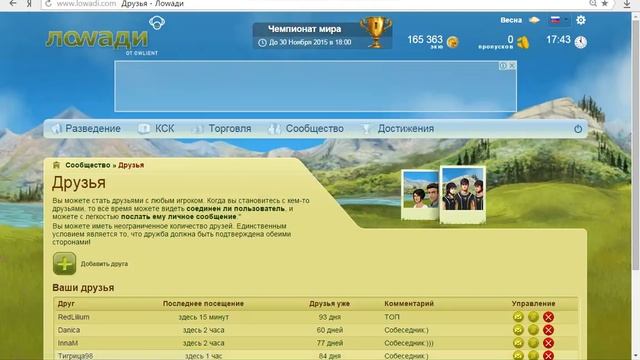Open RedLilium's profile

click(73, 317)
